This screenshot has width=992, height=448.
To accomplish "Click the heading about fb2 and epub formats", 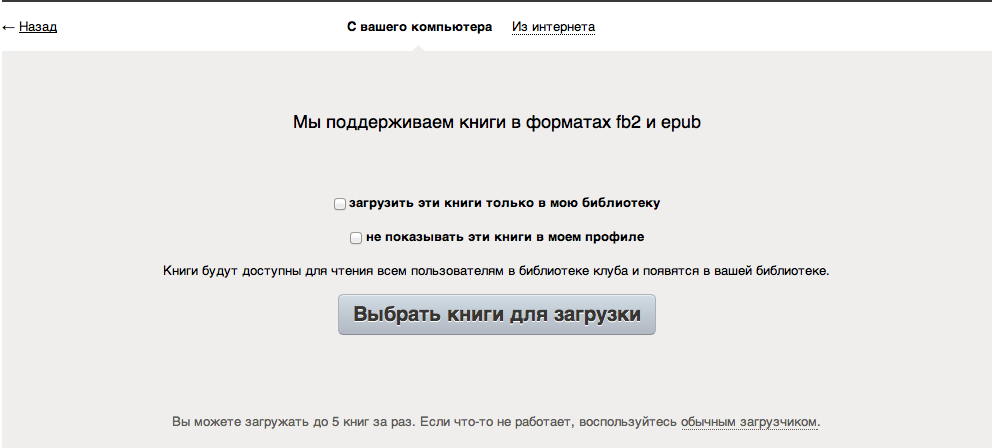I will [497, 122].
